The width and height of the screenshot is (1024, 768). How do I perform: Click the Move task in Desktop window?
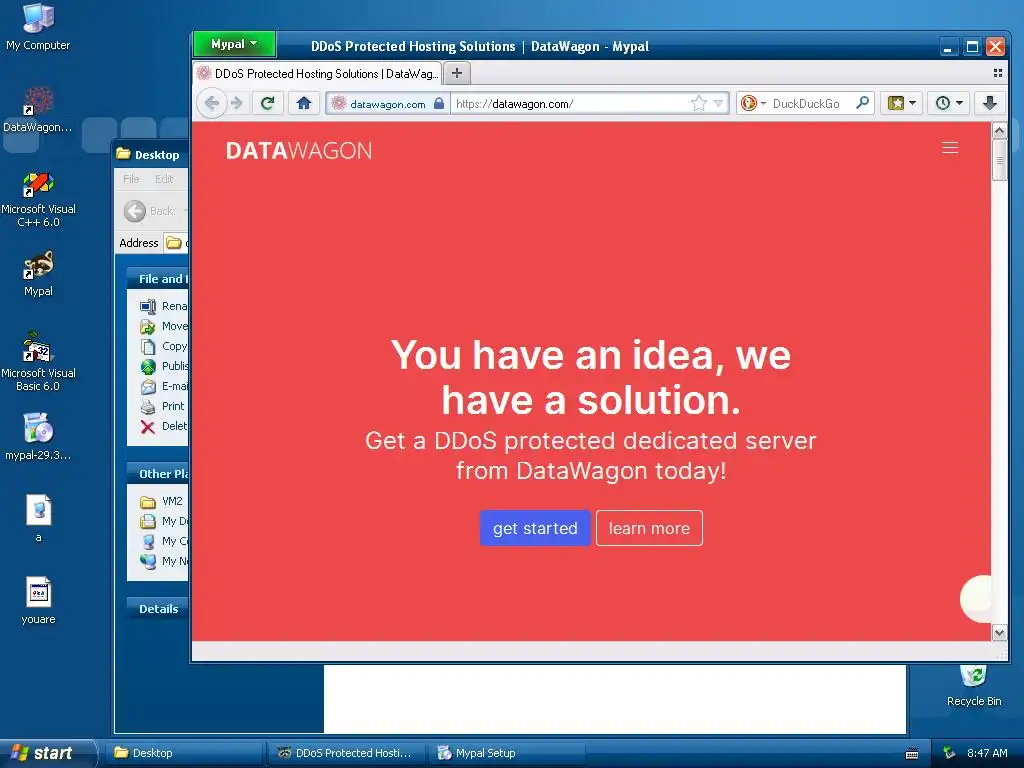pyautogui.click(x=163, y=326)
